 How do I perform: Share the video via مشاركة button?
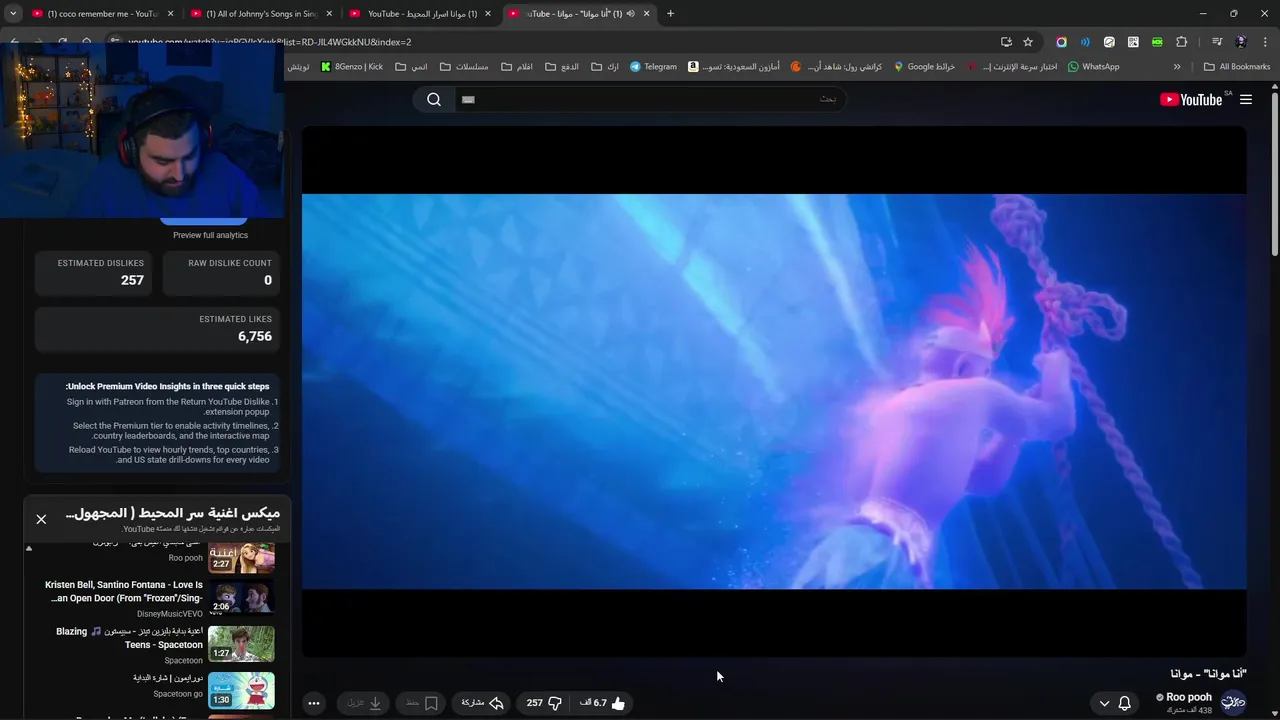click(482, 703)
